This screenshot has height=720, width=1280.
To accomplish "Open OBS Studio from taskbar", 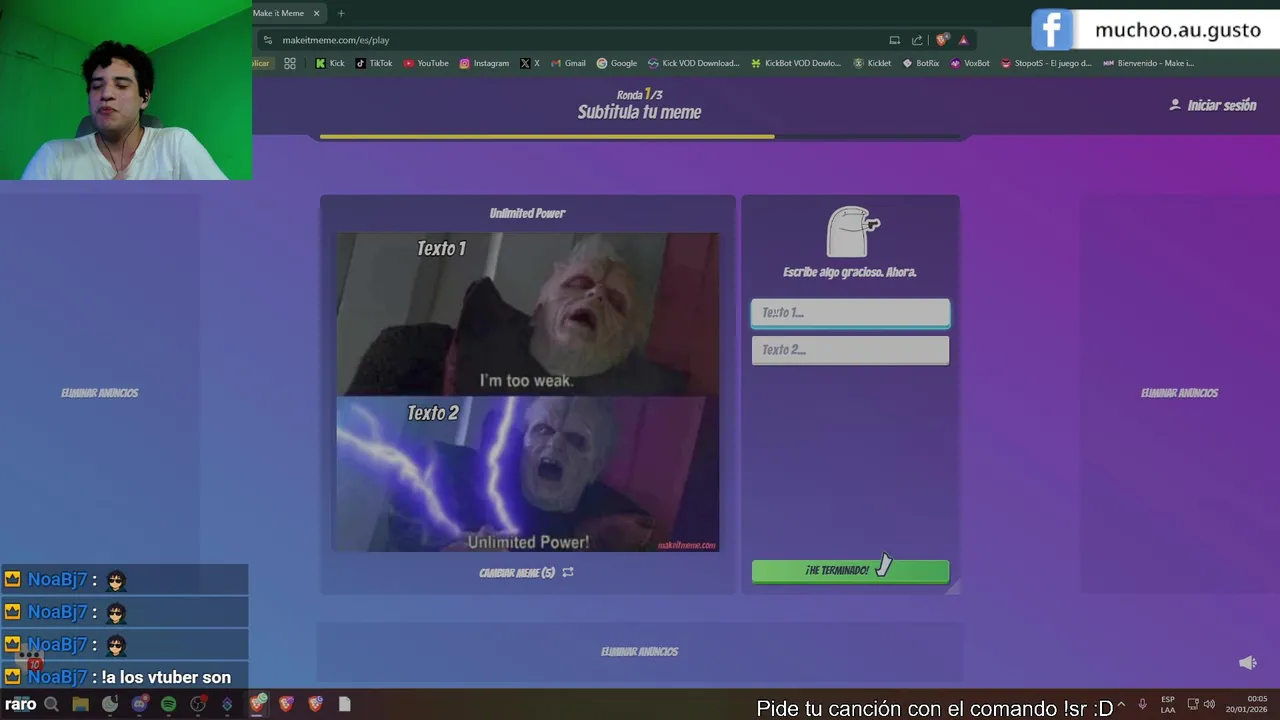I will [x=198, y=704].
